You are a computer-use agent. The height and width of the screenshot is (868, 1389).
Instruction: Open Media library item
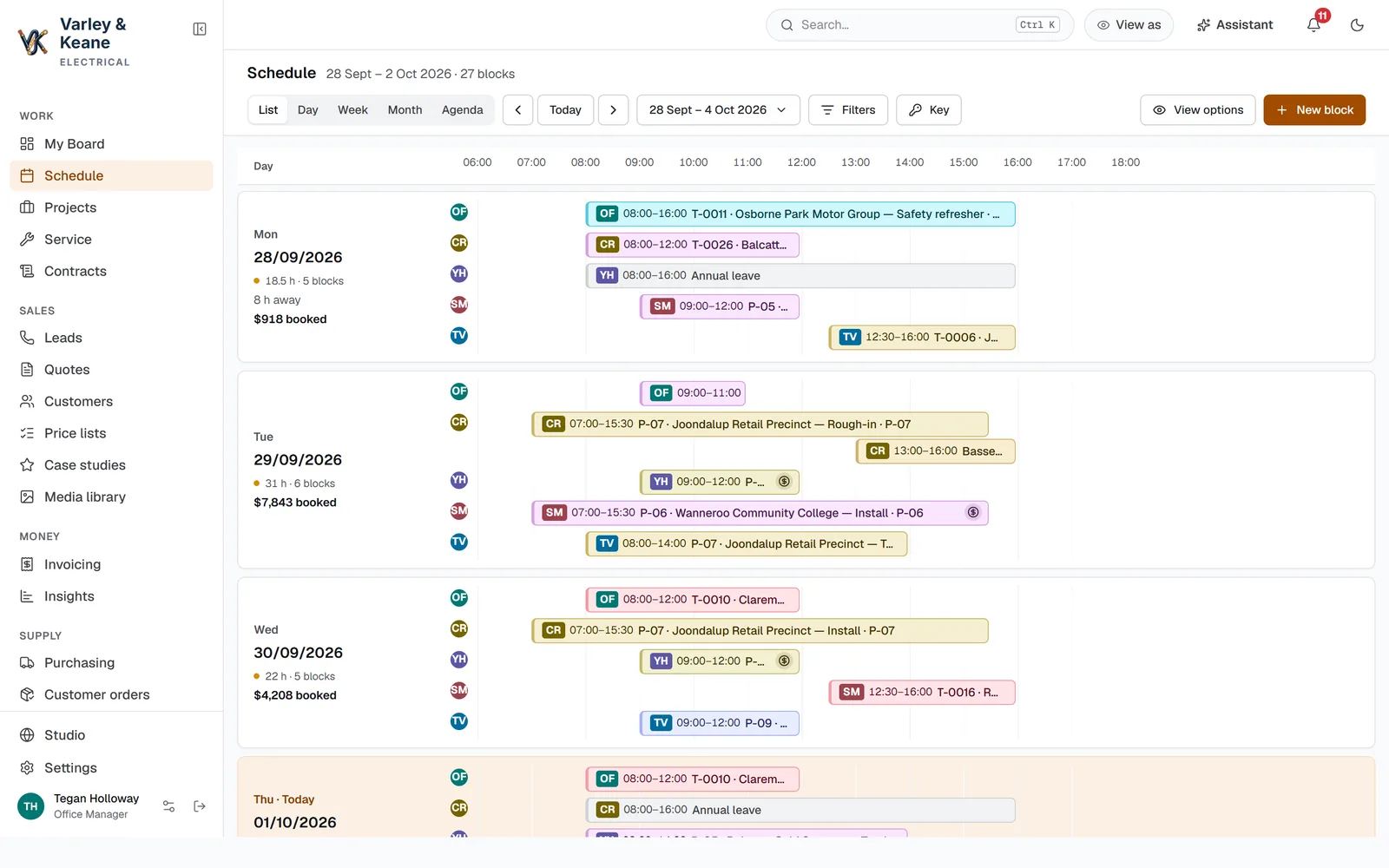click(111, 496)
